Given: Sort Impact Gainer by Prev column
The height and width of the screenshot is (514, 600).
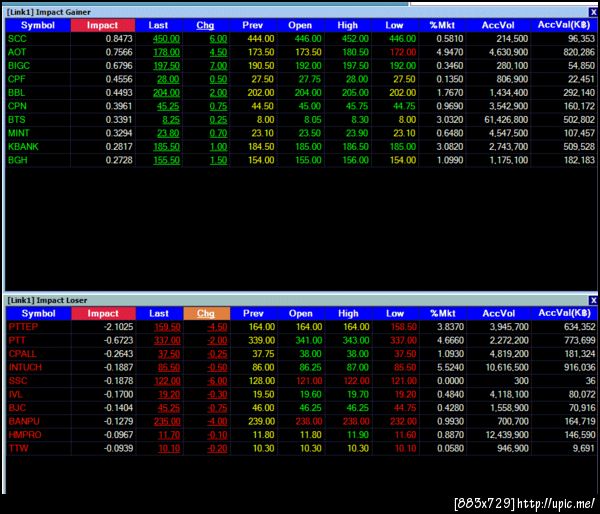Looking at the screenshot, I should [253, 25].
